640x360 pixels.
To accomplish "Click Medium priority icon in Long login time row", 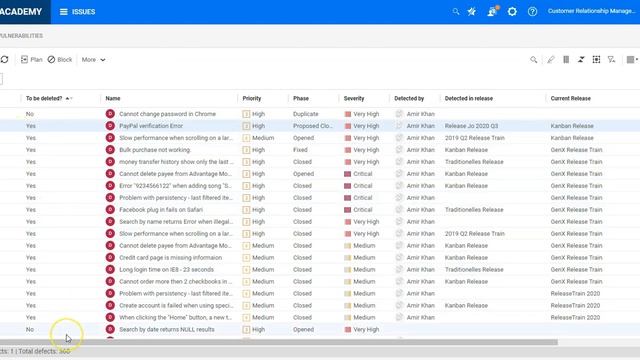I will [246, 269].
